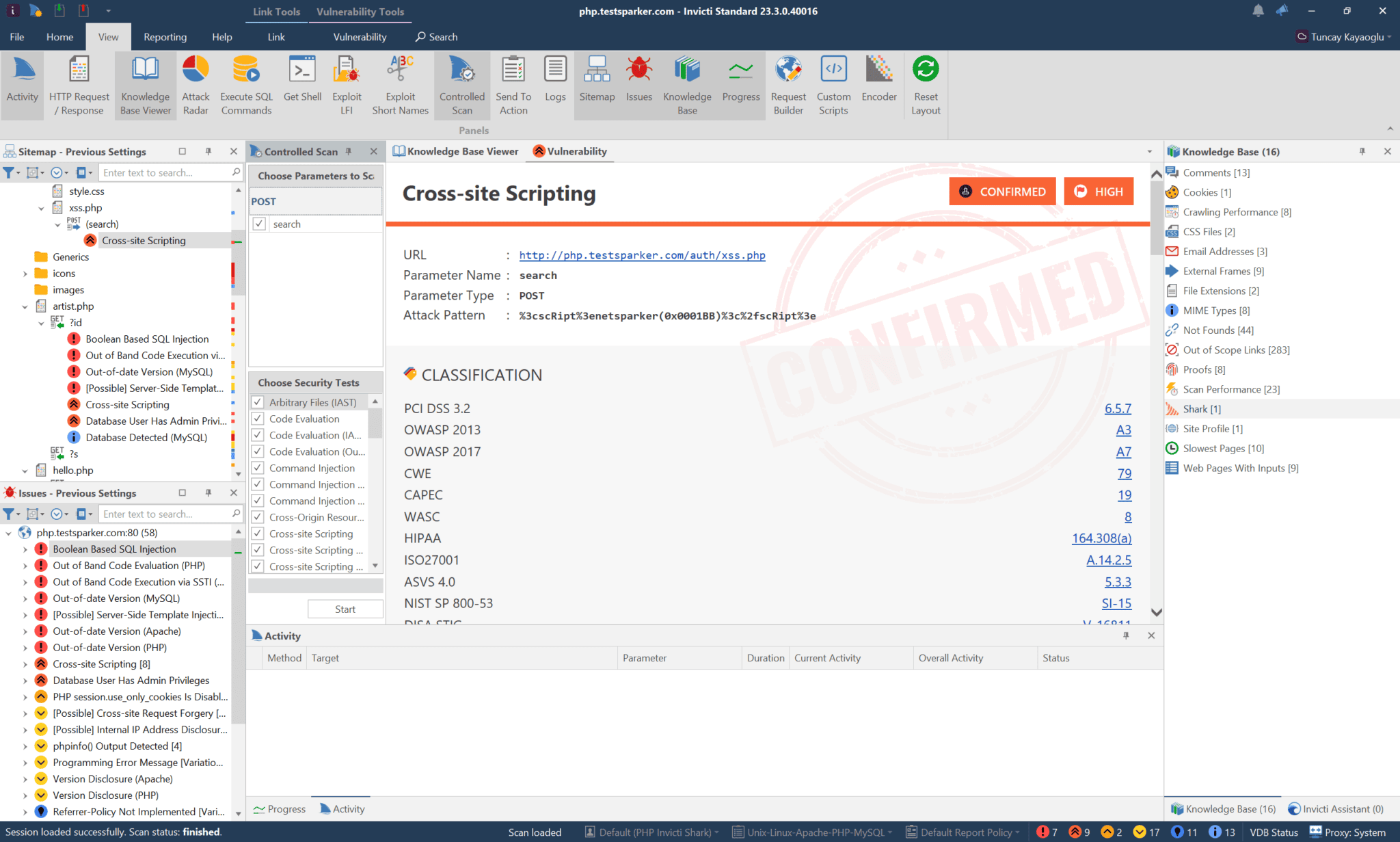The width and height of the screenshot is (1400, 842).
Task: Open the notifications bell icon
Action: click(x=1258, y=11)
